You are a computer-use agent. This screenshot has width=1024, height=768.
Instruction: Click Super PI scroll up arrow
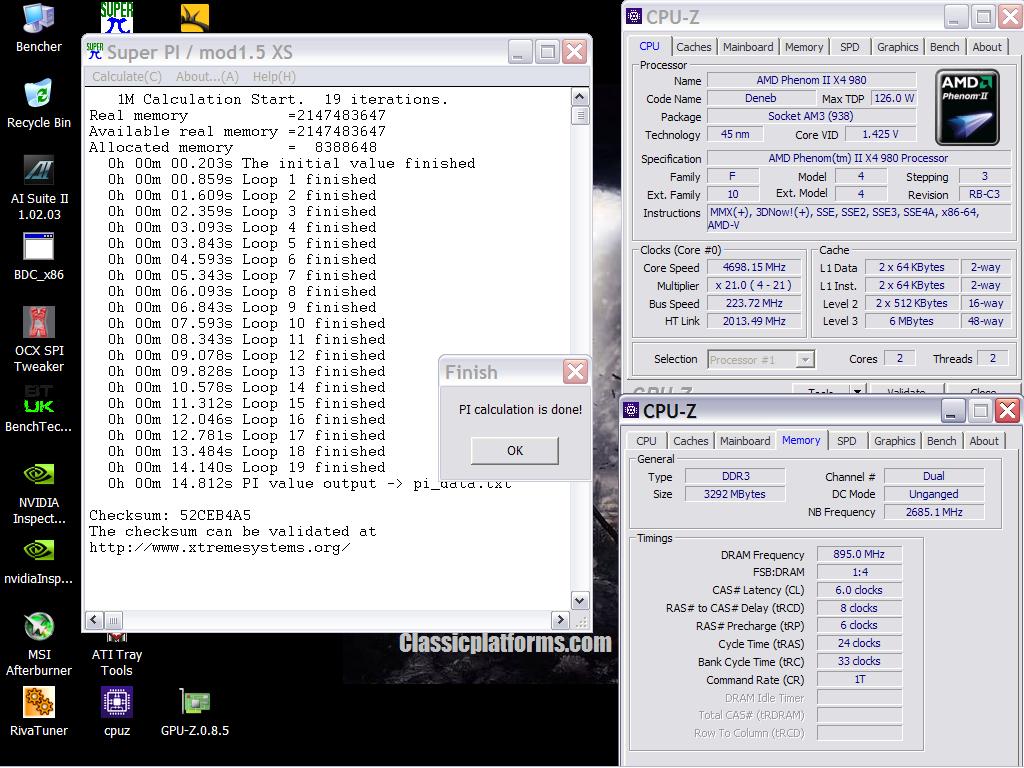pyautogui.click(x=580, y=97)
